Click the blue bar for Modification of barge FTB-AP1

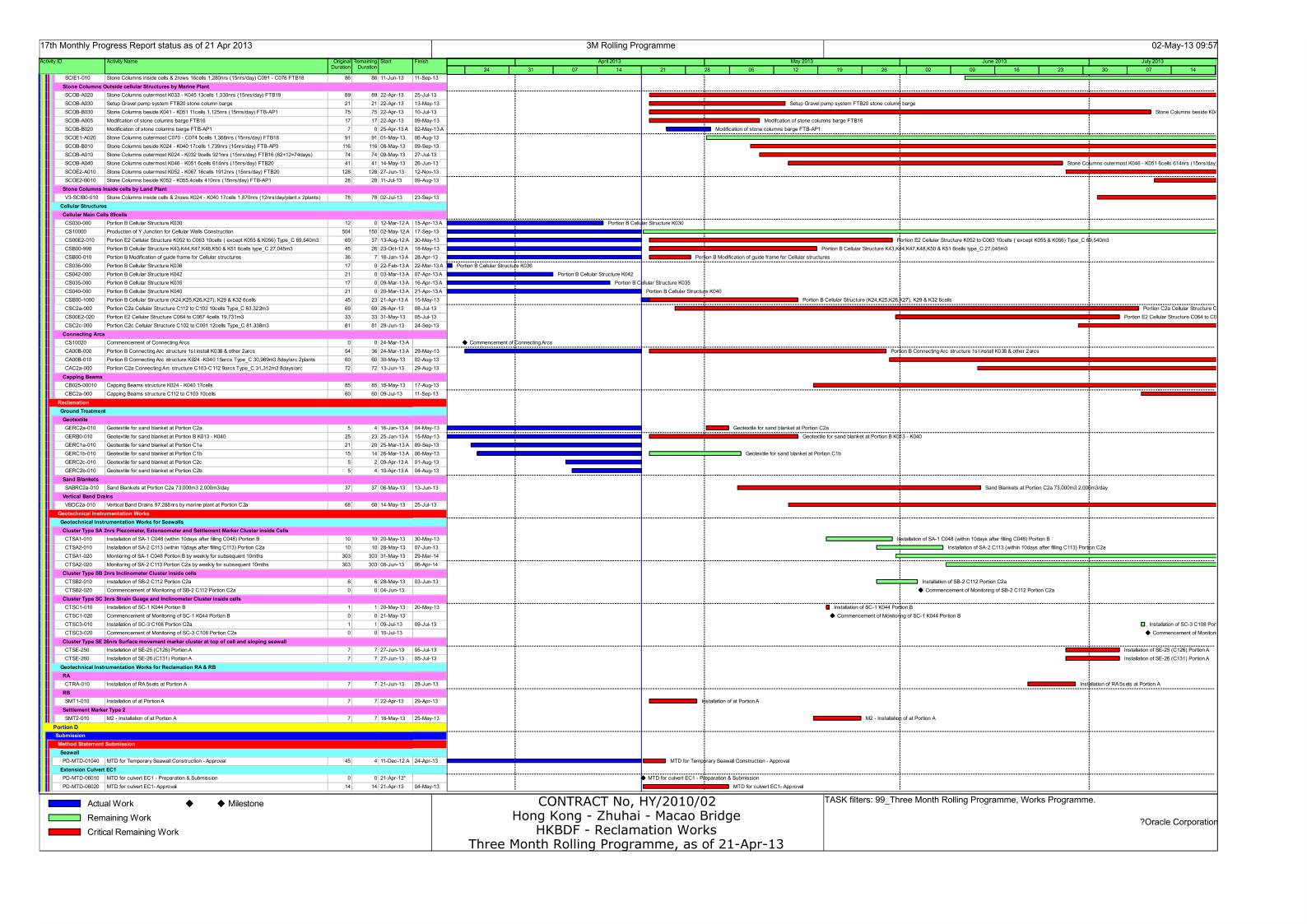(688, 129)
